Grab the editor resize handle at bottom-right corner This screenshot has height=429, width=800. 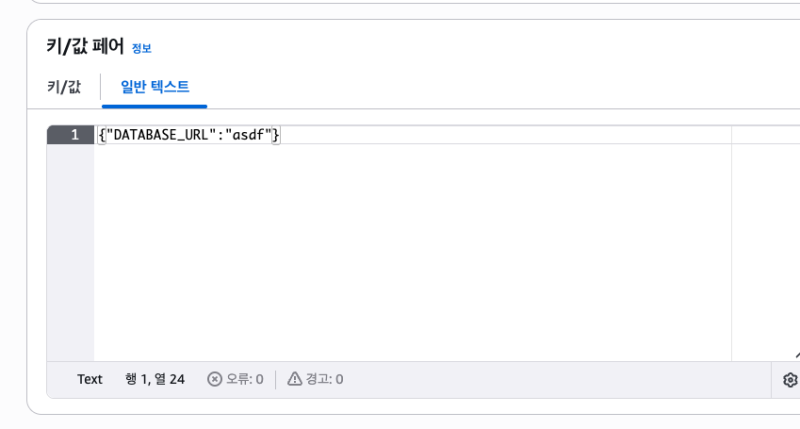[795, 355]
